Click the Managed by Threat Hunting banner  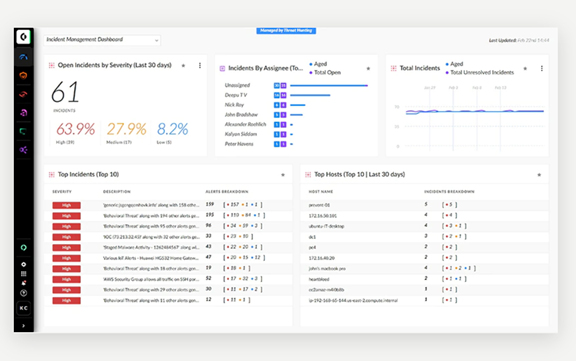pyautogui.click(x=286, y=30)
